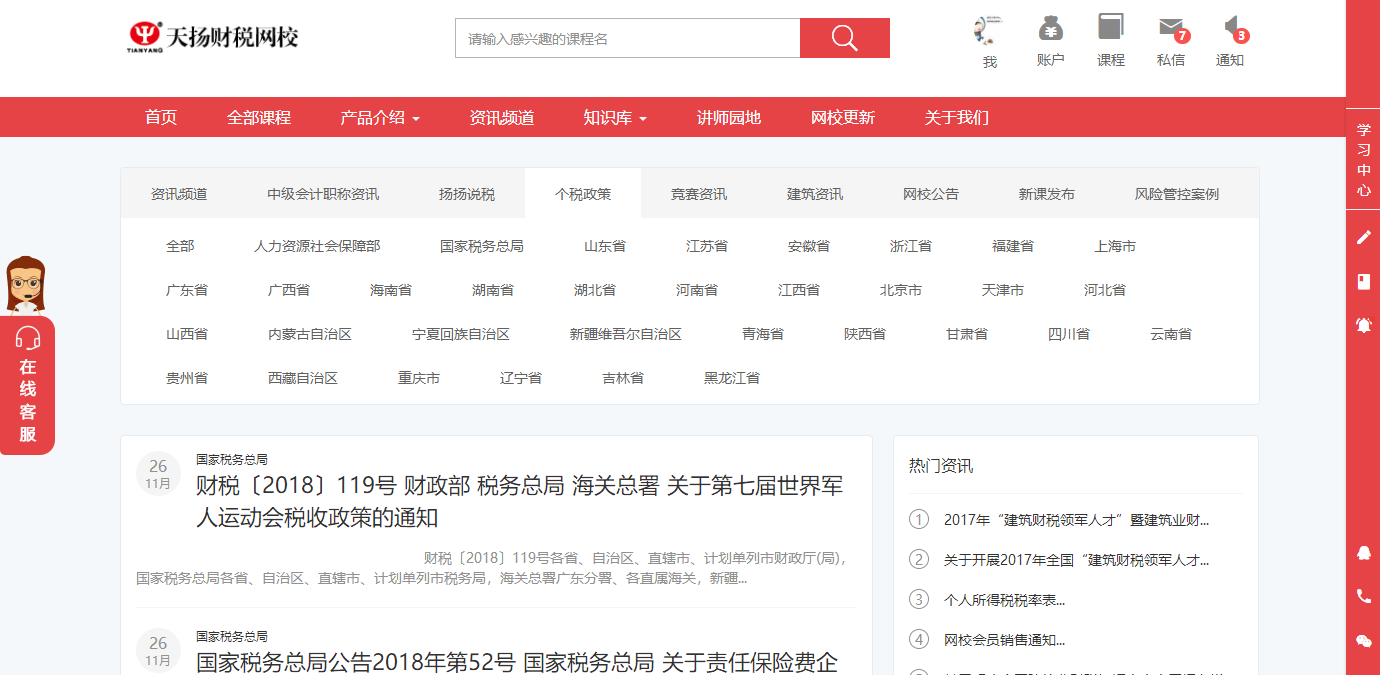
Task: Open 私信 envelope icon with 7 badge
Action: (x=1169, y=28)
